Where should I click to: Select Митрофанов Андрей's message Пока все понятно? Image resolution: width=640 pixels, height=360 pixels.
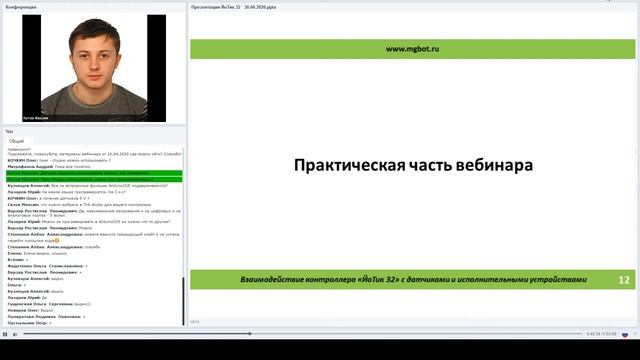(49, 167)
